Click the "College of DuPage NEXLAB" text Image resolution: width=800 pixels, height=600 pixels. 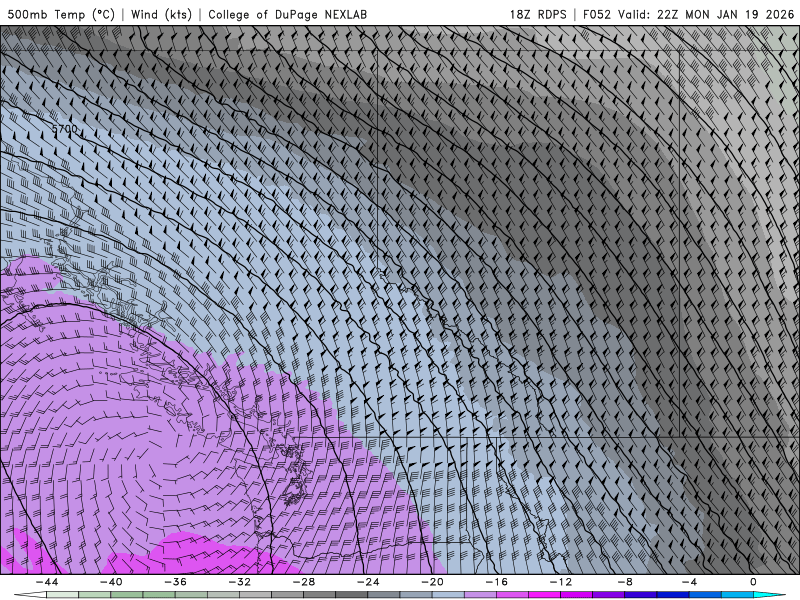pyautogui.click(x=287, y=14)
